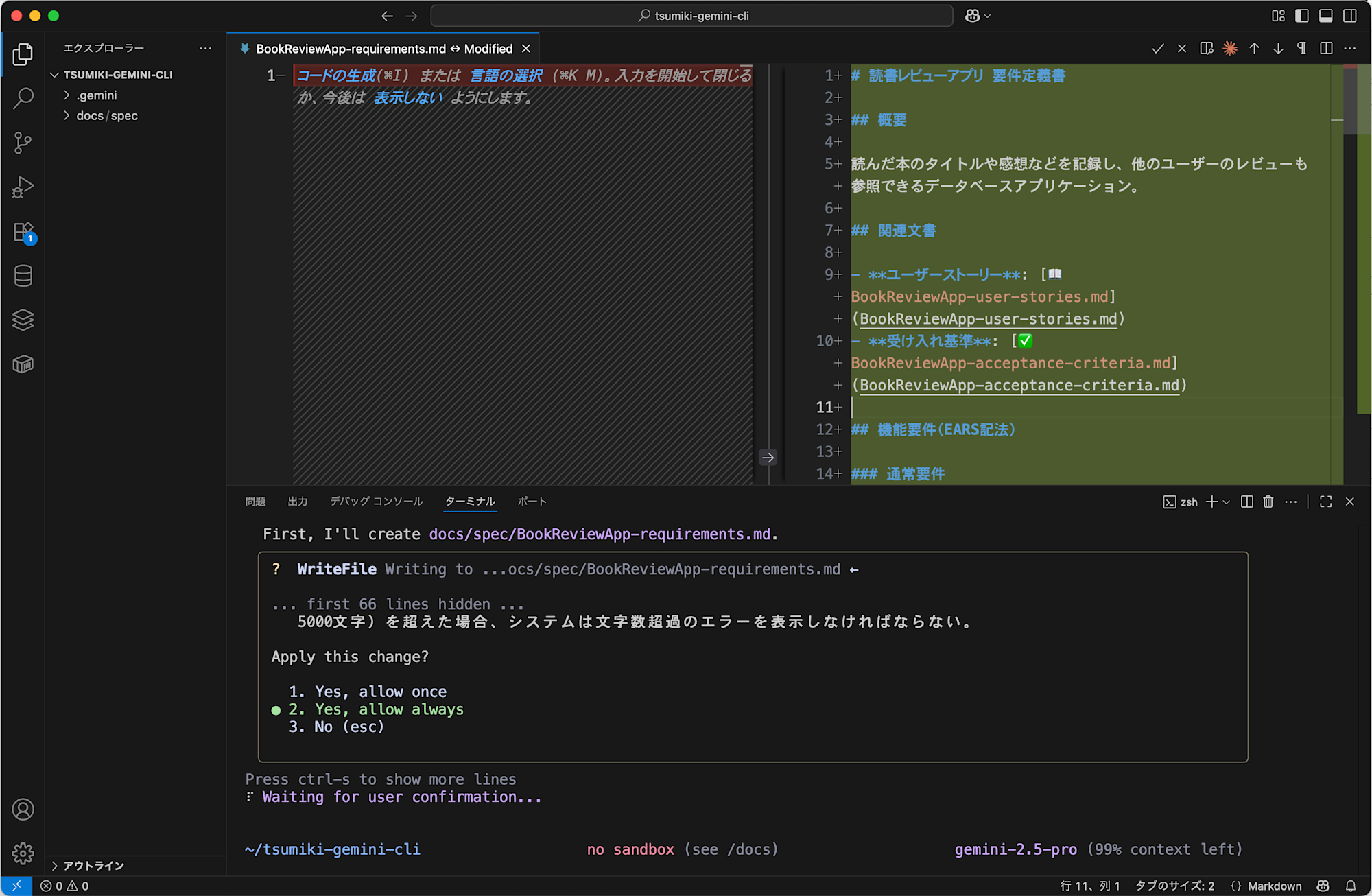Open the database view icon
Image resolution: width=1372 pixels, height=896 pixels.
pyautogui.click(x=23, y=276)
